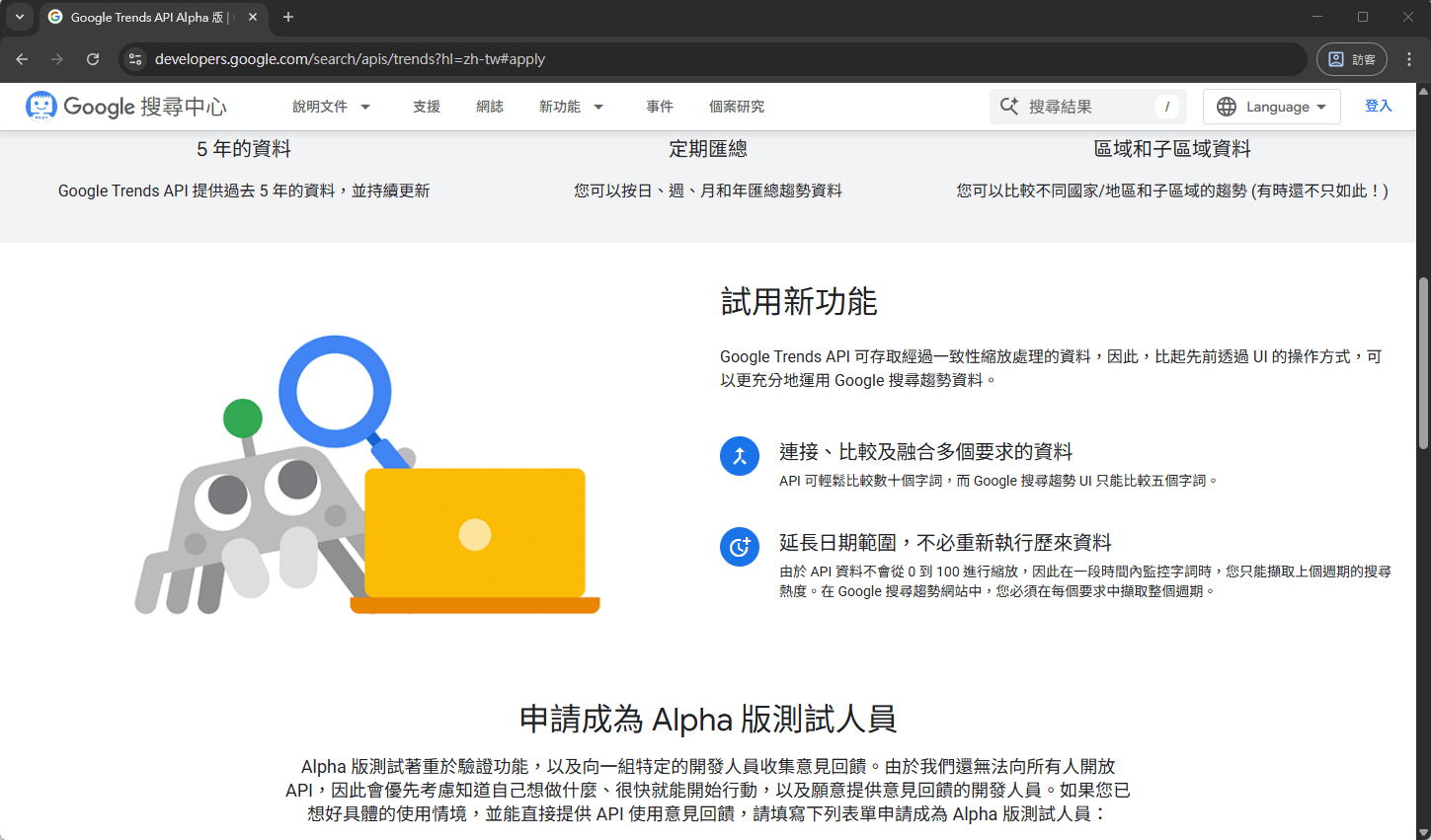Click the 定期匯總 heading
This screenshot has height=840, width=1431.
point(708,149)
